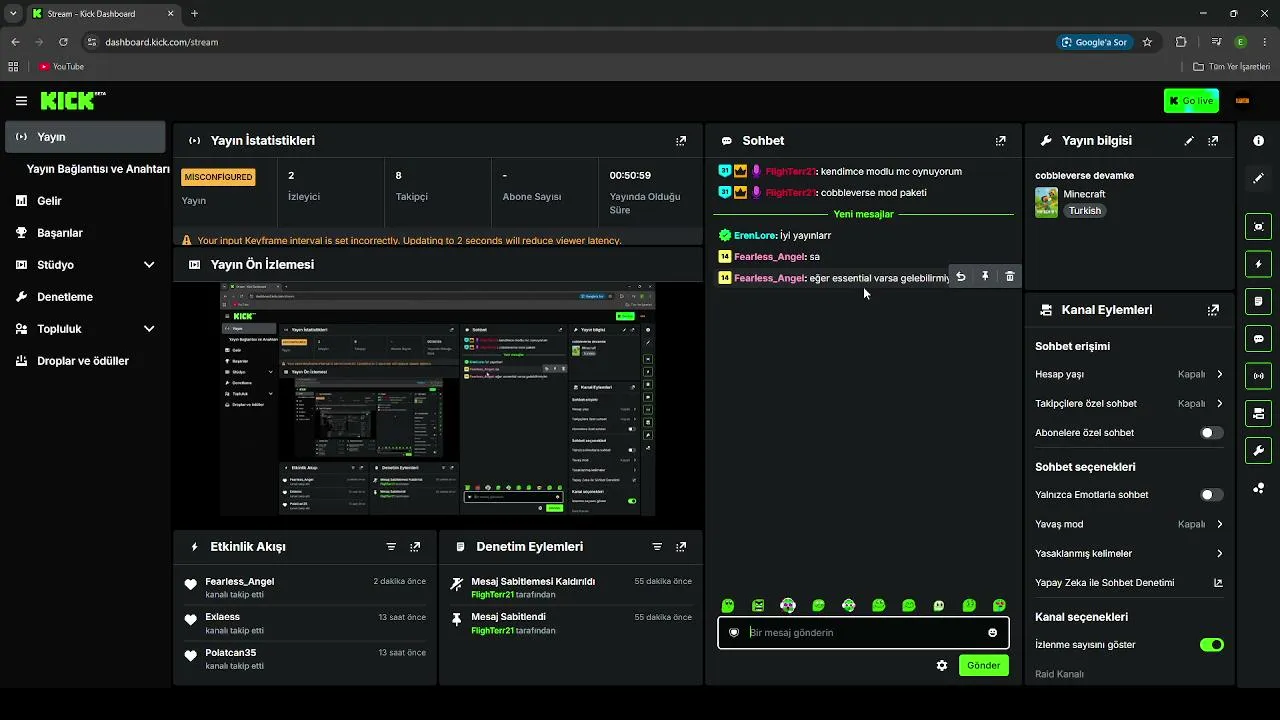Viewport: 1280px width, 720px height.
Task: Click the pencil edit icon in the right sidebar
Action: [1258, 178]
